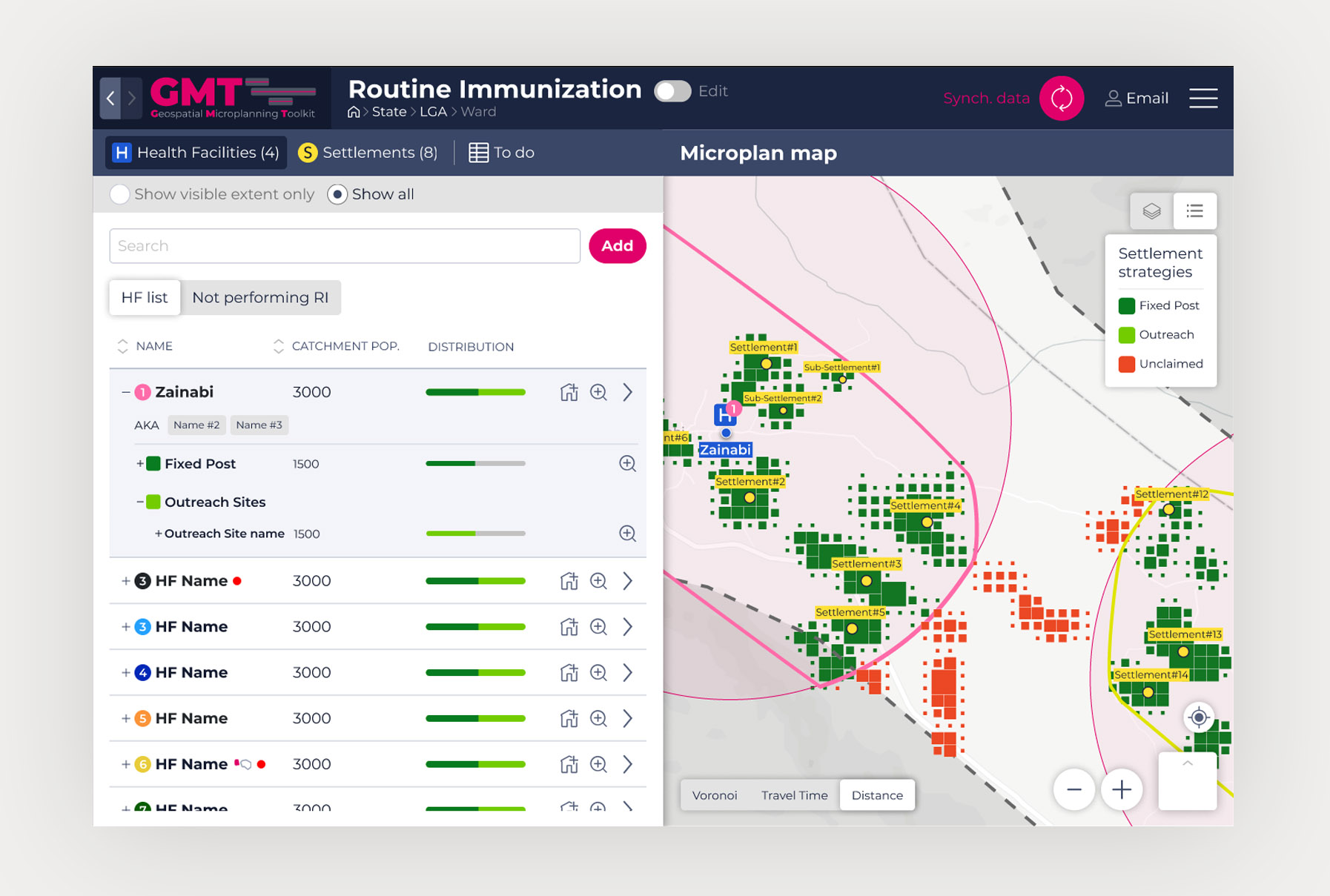The width and height of the screenshot is (1330, 896).
Task: Click the map layers icon
Action: click(1151, 211)
